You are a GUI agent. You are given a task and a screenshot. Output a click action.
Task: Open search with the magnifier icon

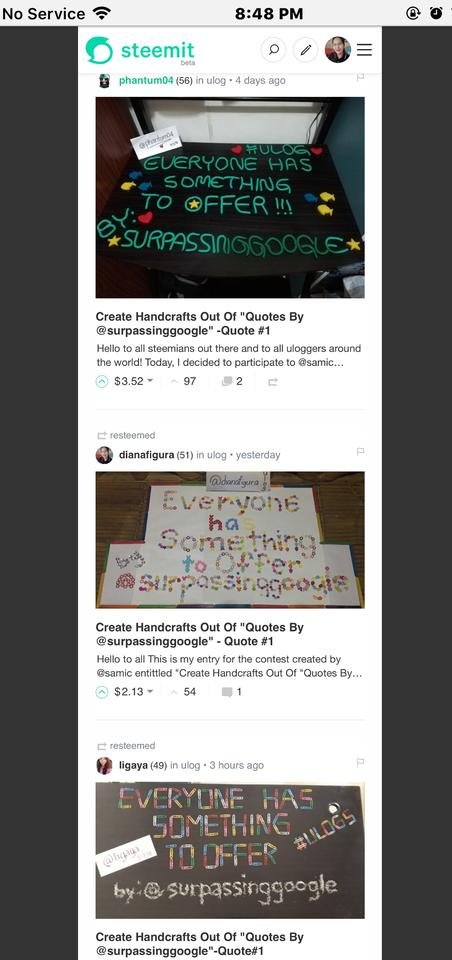(273, 50)
